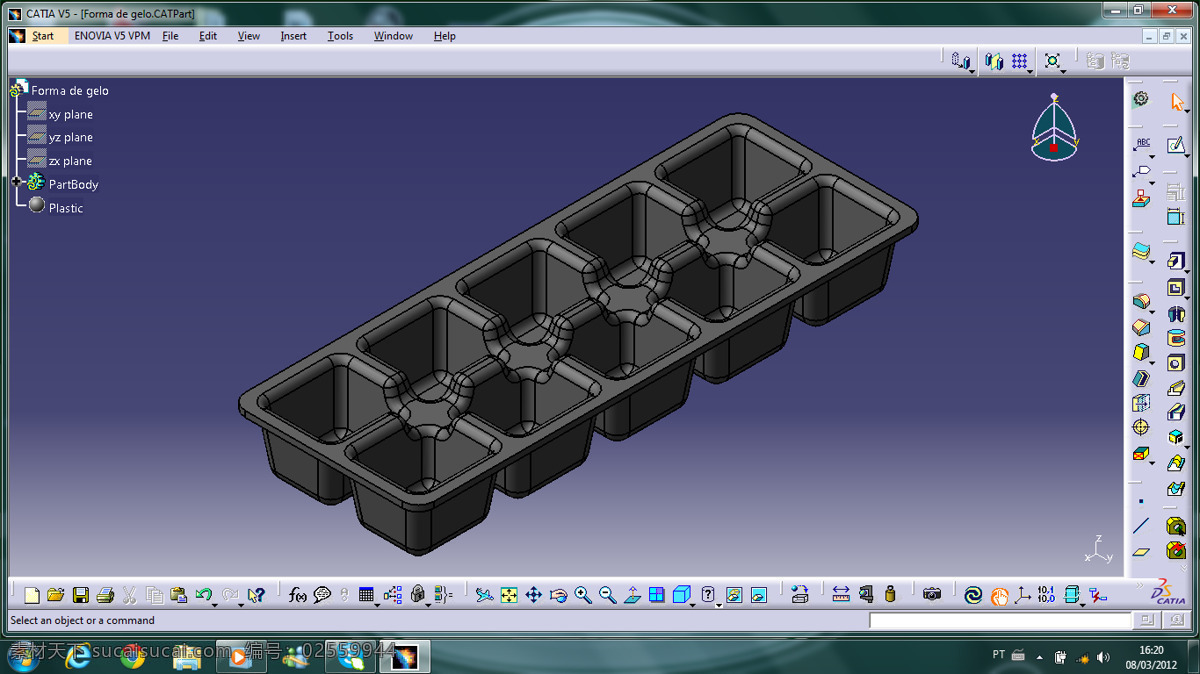Viewport: 1200px width, 674px height.
Task: Open the Window menu
Action: click(x=393, y=36)
